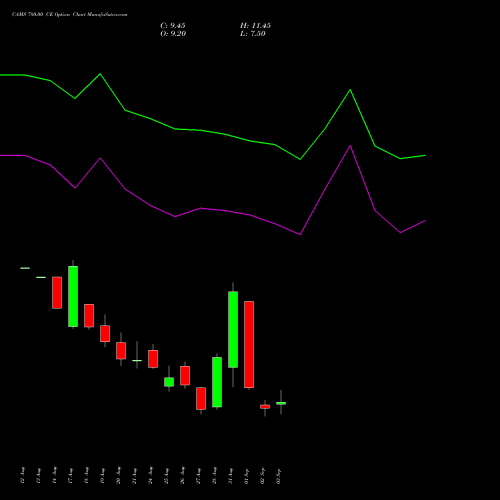Select the red candle for 14 Aug
The height and width of the screenshot is (500, 500).
pyautogui.click(x=57, y=292)
